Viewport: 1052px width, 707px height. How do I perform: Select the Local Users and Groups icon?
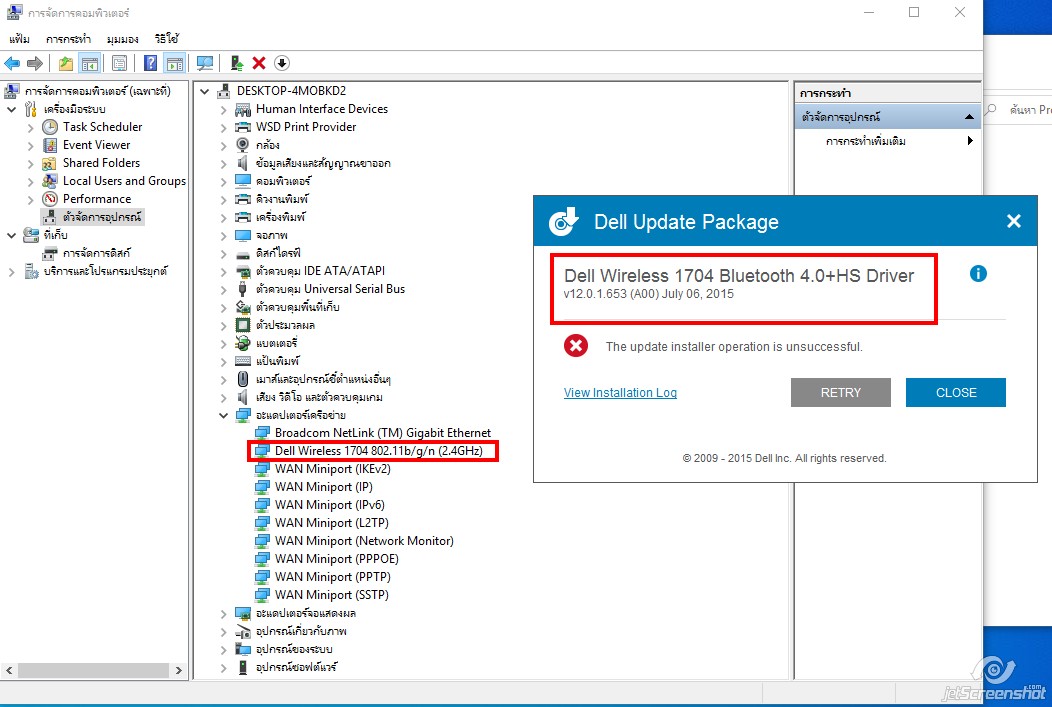coord(50,181)
